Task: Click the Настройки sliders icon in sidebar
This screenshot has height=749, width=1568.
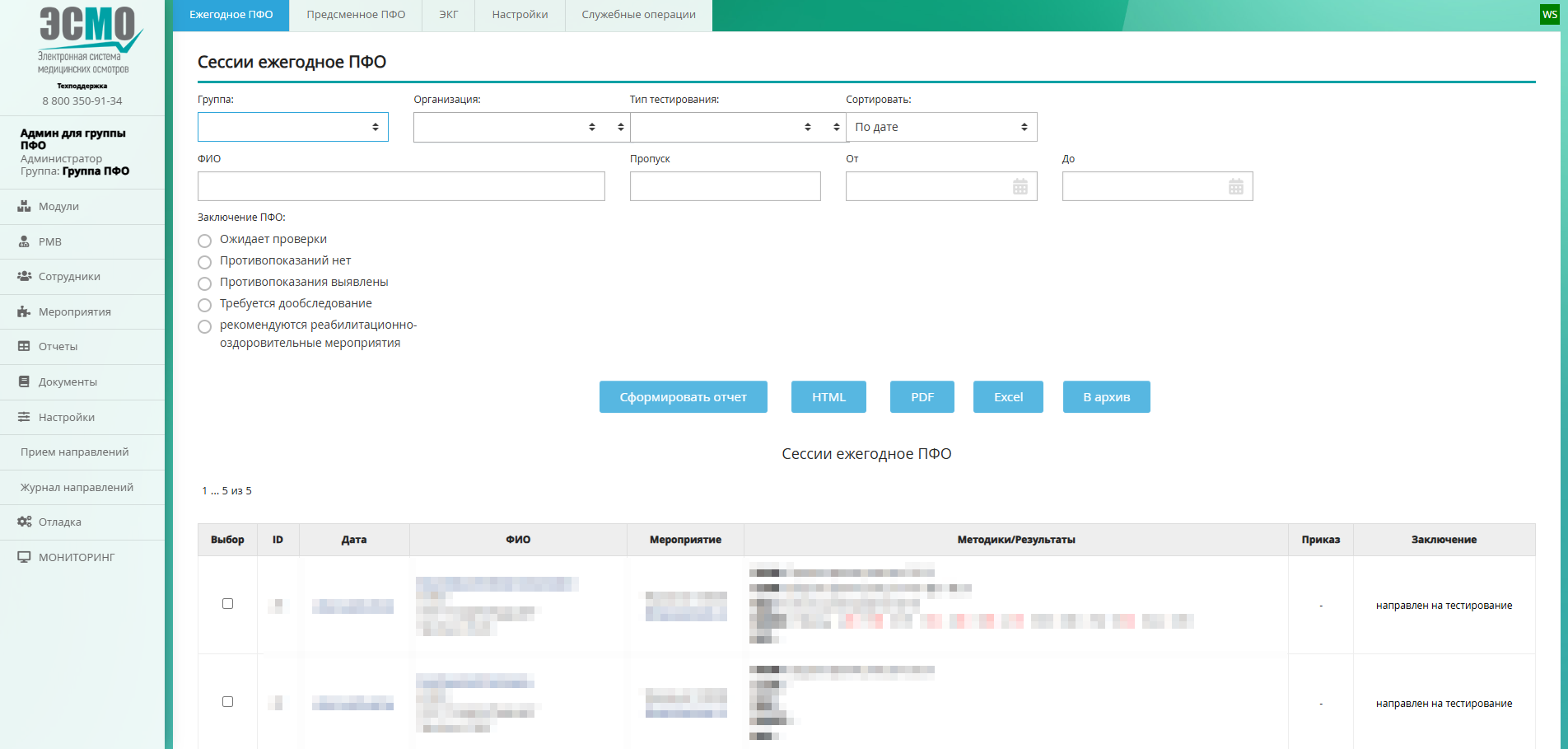Action: pos(24,417)
